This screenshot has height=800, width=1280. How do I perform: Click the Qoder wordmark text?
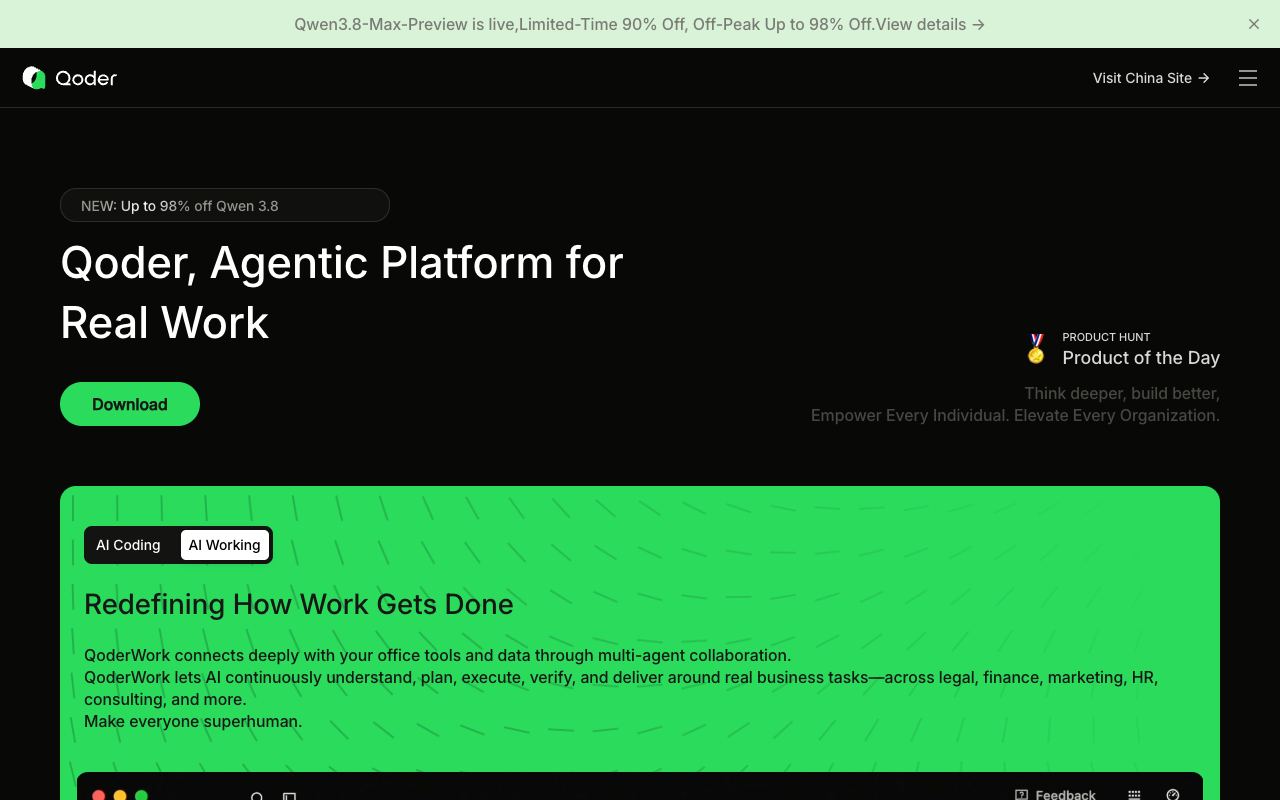tap(86, 78)
